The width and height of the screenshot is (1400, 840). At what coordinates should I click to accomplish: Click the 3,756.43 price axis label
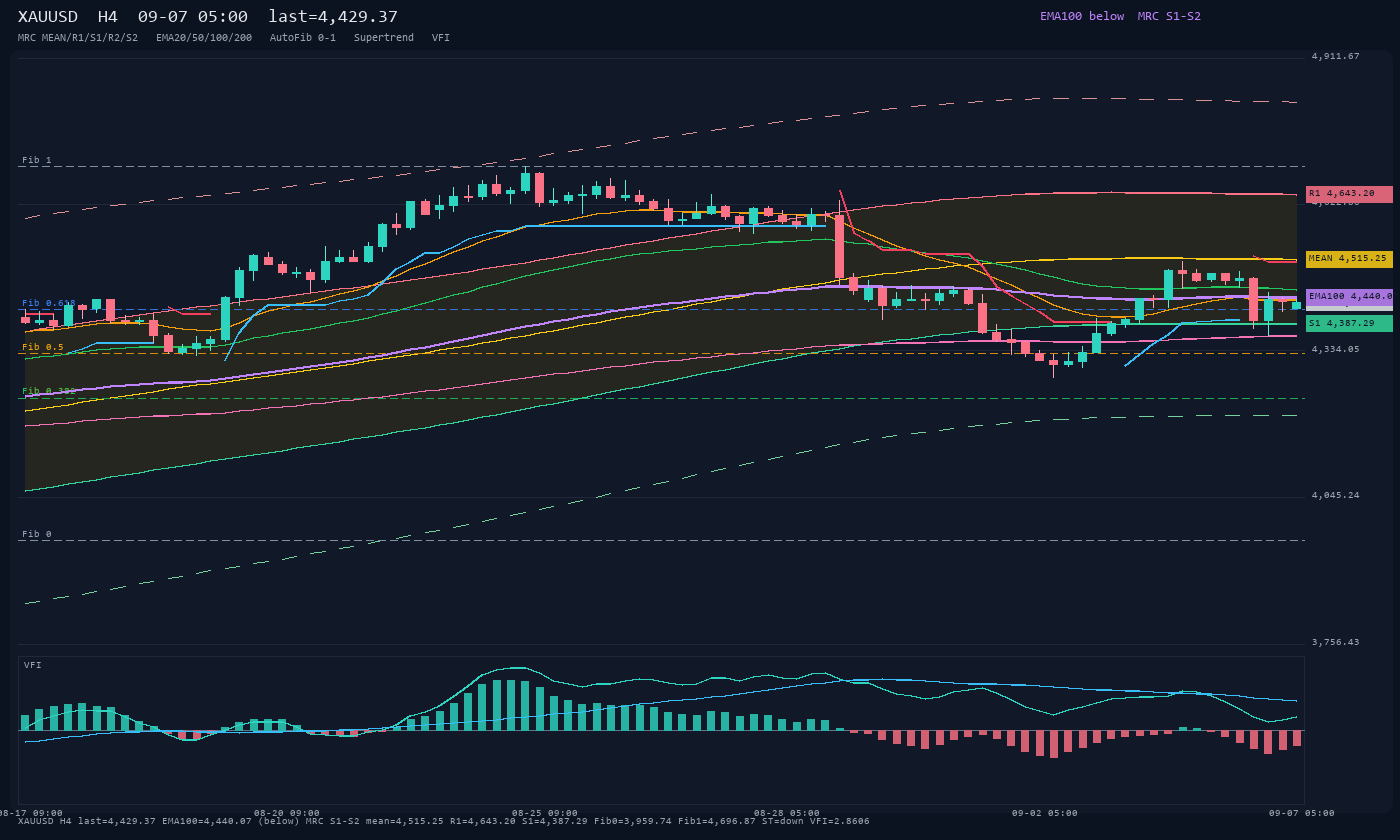click(x=1336, y=642)
